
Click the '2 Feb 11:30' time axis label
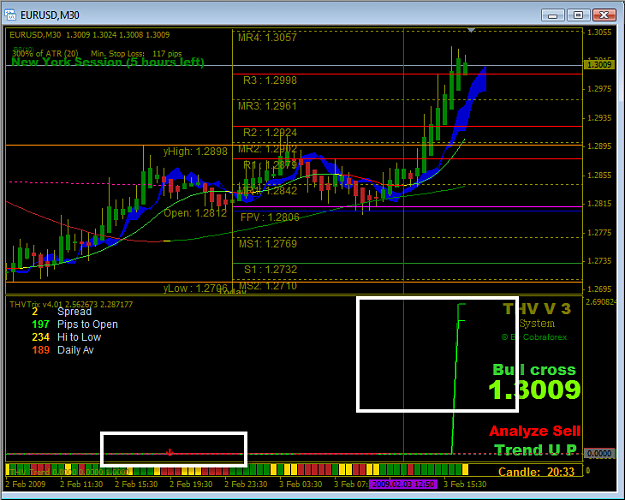pos(81,484)
